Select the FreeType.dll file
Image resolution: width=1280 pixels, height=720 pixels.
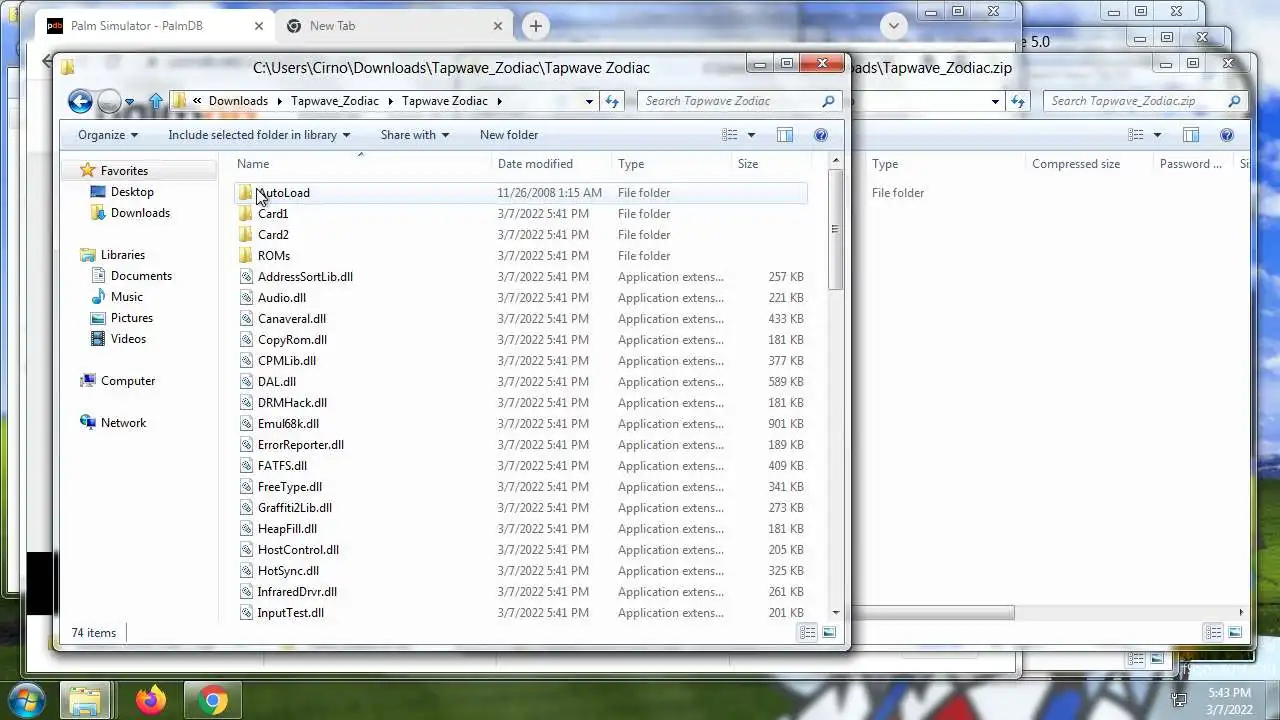pos(289,487)
